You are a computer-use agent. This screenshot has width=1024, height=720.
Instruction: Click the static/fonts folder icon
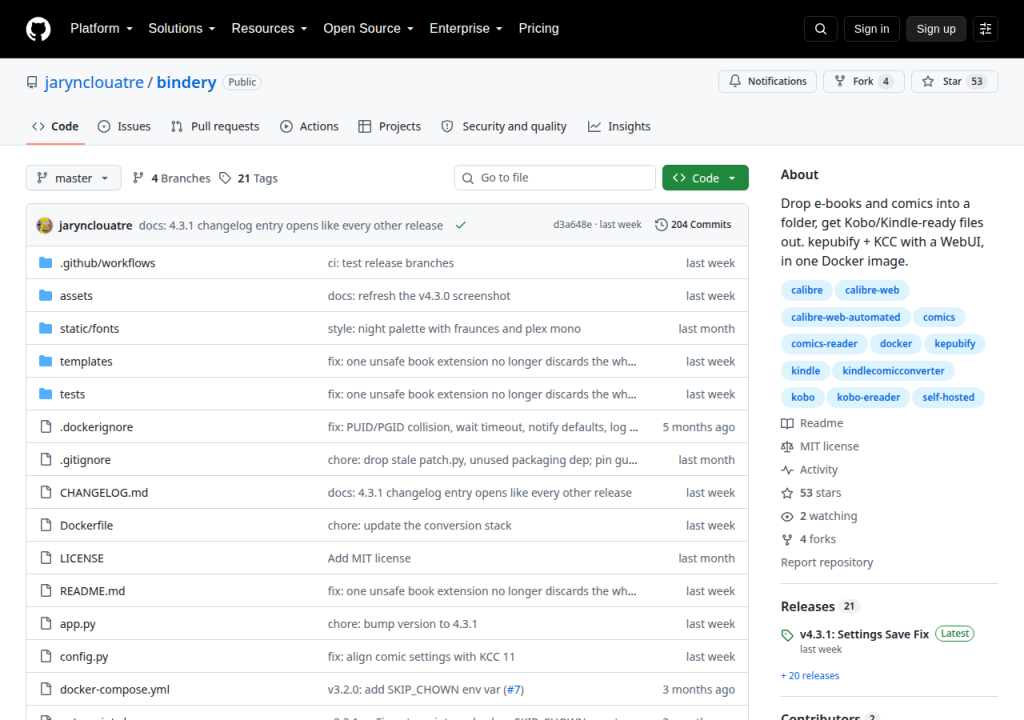(x=45, y=328)
